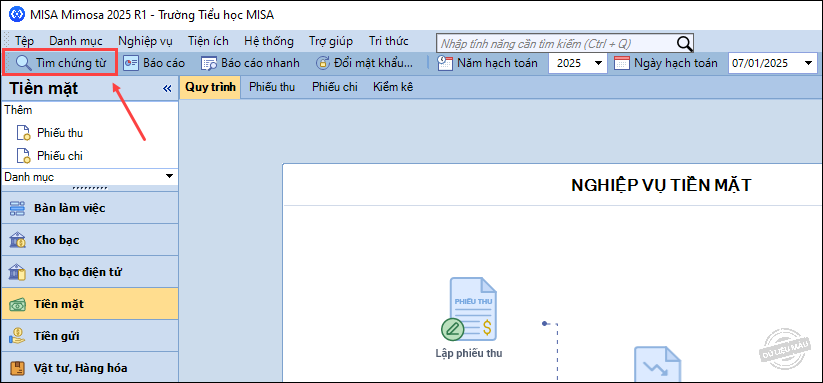This screenshot has height=383, width=823.
Task: Click the Lập phiếu thu workflow icon
Action: (x=469, y=310)
